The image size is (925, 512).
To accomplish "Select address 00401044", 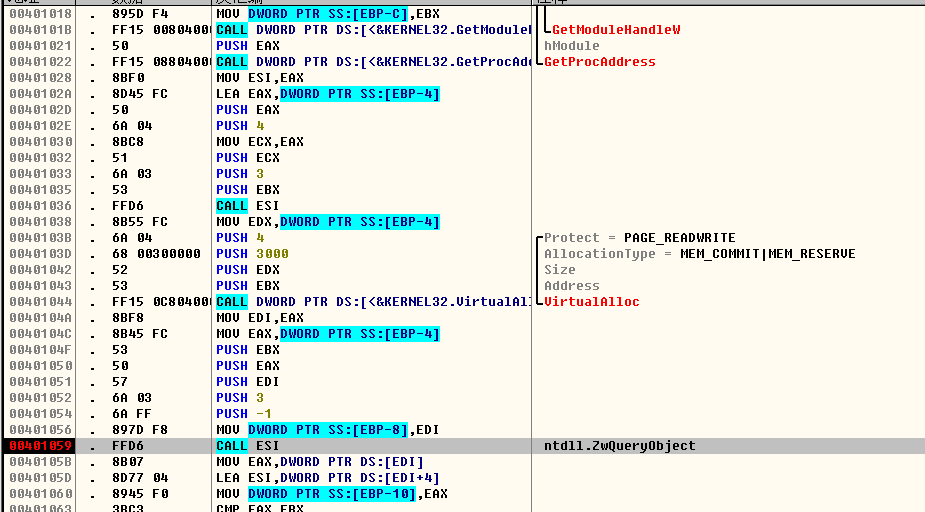I will pyautogui.click(x=40, y=301).
